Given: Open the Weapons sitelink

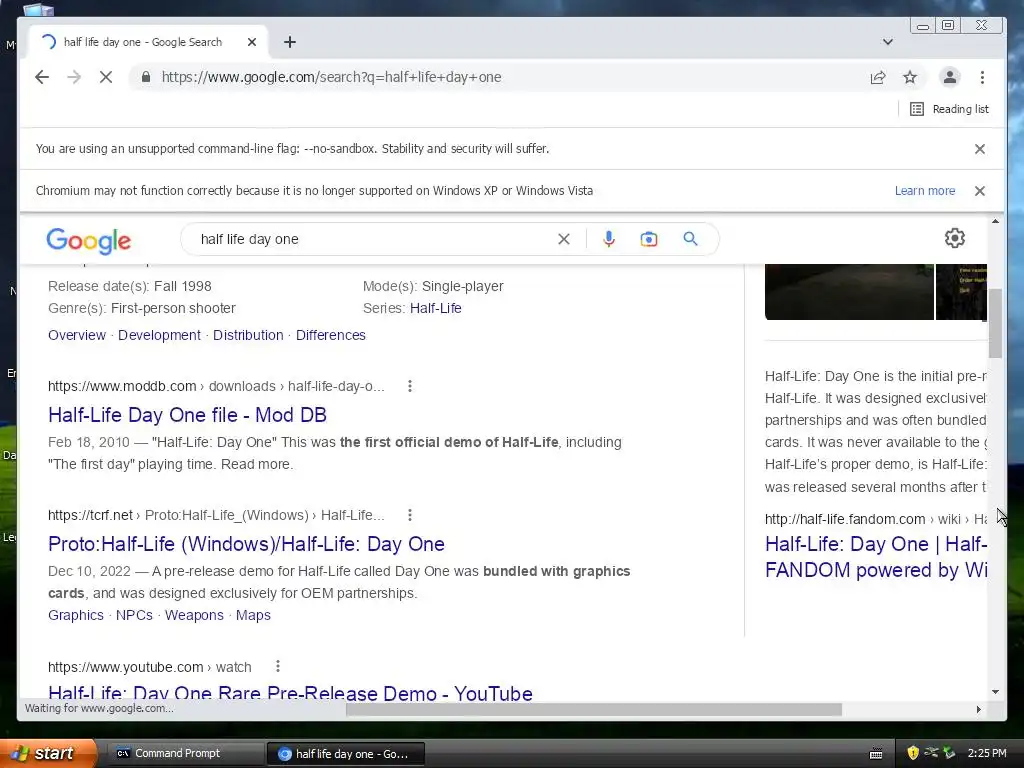Looking at the screenshot, I should pyautogui.click(x=194, y=615).
